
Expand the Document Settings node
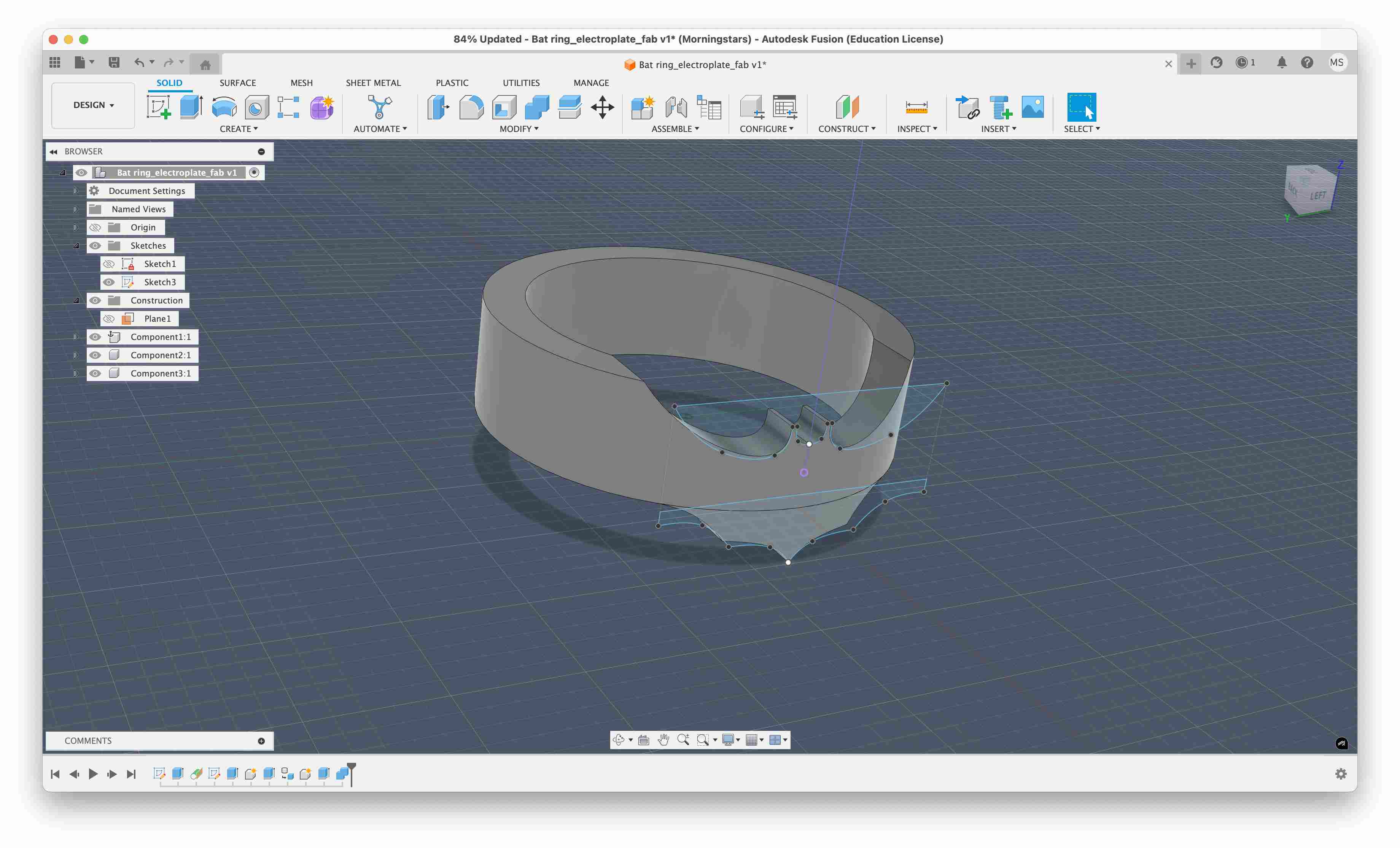(x=76, y=191)
